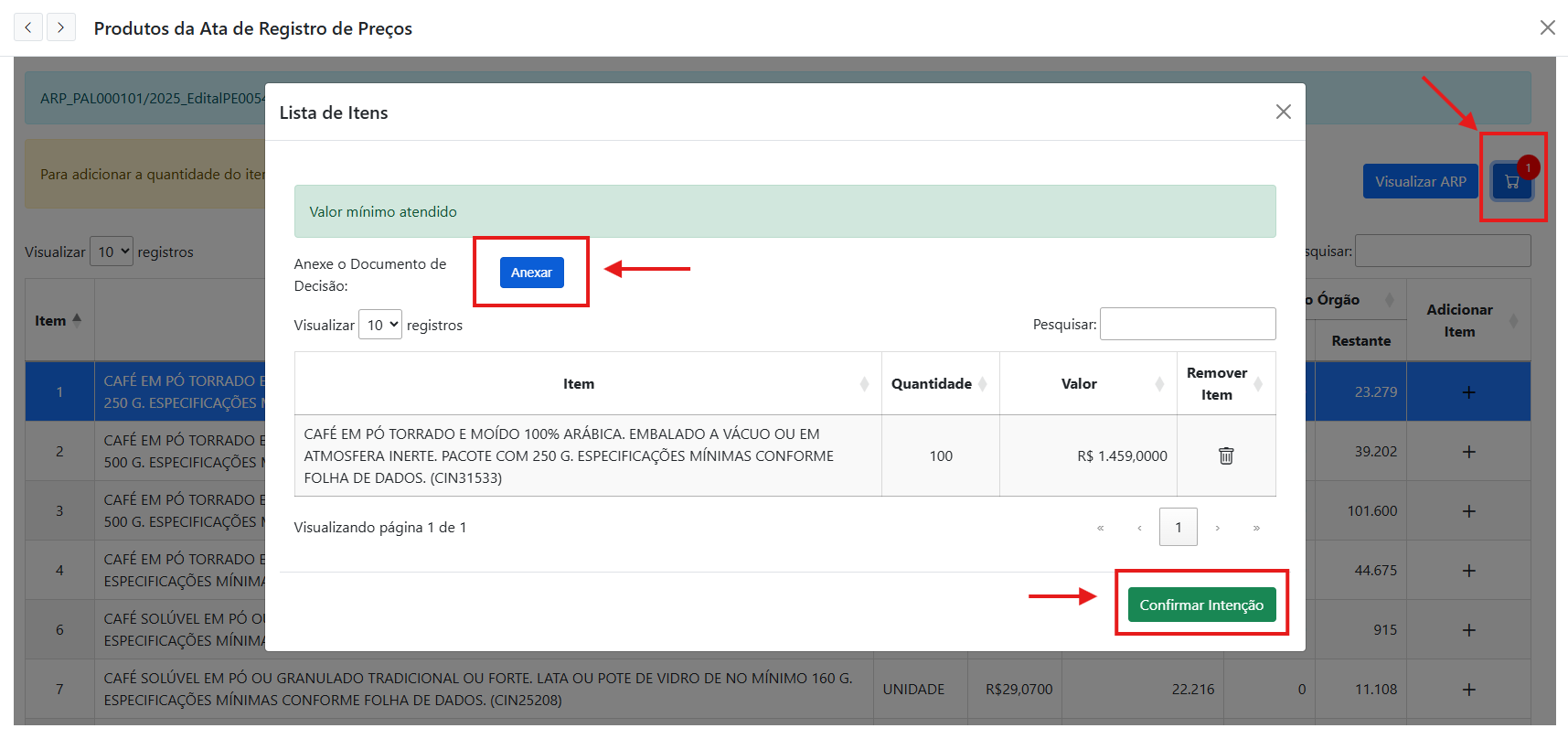This screenshot has height=739, width=1568.
Task: Open modal Visualizar registros dropdown
Action: click(x=379, y=325)
